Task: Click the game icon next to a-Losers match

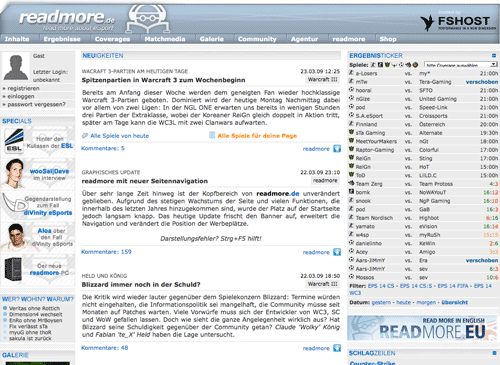Action: click(351, 73)
